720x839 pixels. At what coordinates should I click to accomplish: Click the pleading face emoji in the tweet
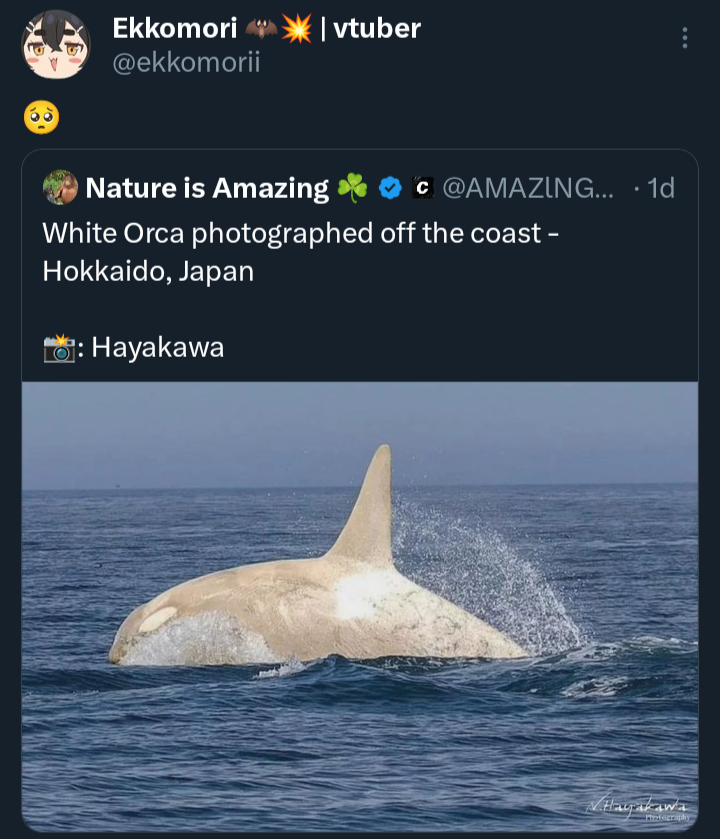click(41, 118)
